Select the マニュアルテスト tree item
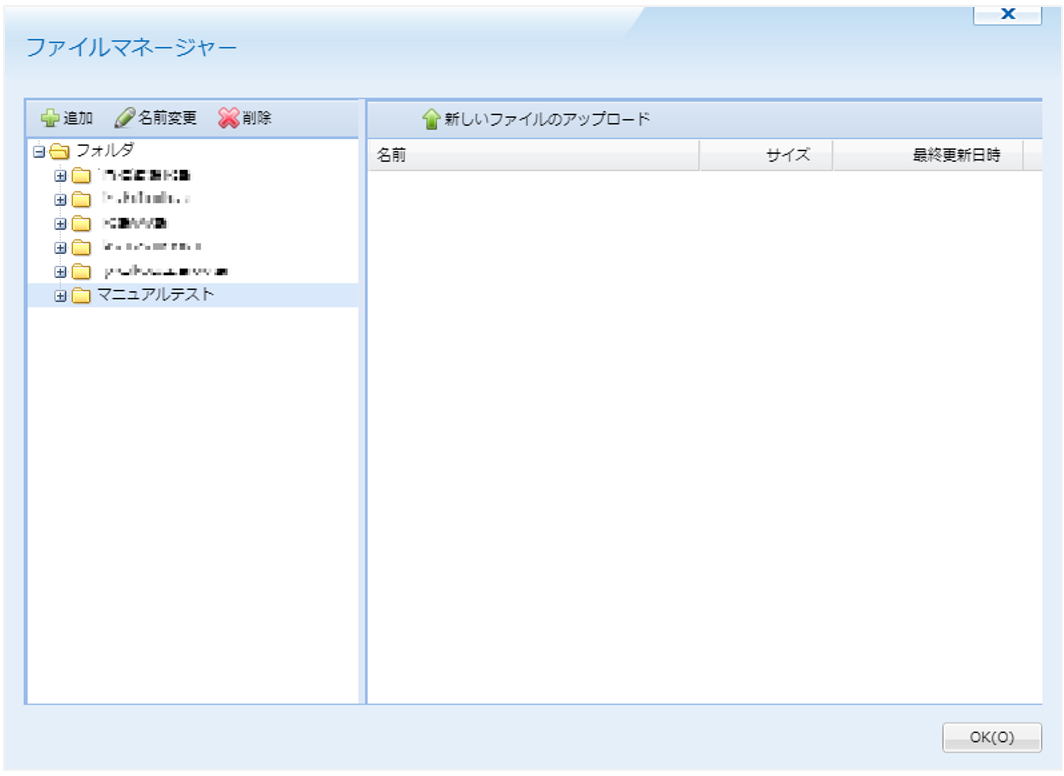 193,295
